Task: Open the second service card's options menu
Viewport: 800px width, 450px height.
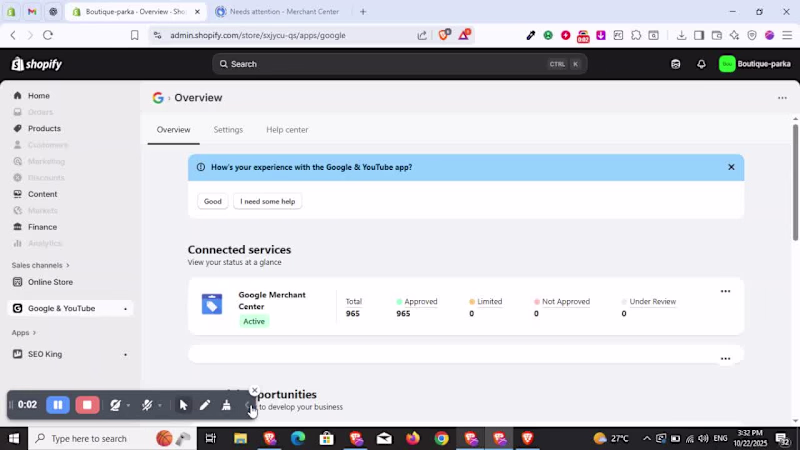Action: [x=725, y=359]
